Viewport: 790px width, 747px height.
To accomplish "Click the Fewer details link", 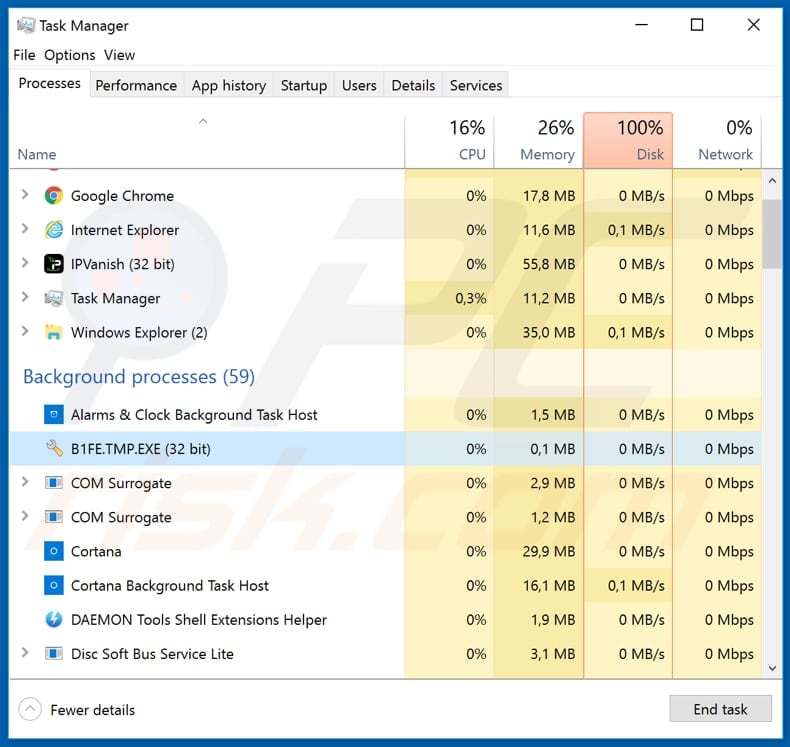I will pyautogui.click(x=93, y=710).
